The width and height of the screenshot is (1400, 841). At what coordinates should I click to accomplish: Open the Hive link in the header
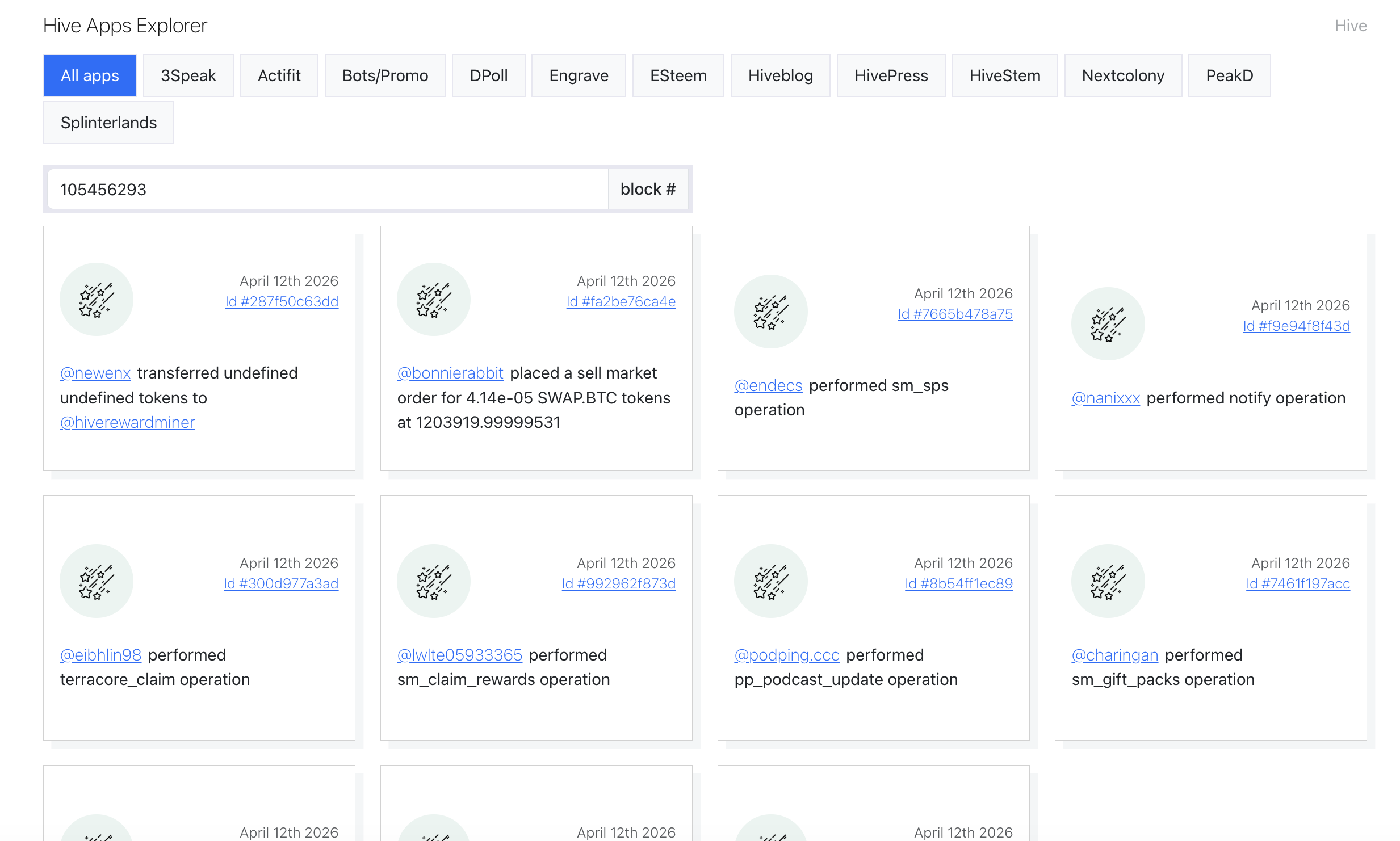1351,26
